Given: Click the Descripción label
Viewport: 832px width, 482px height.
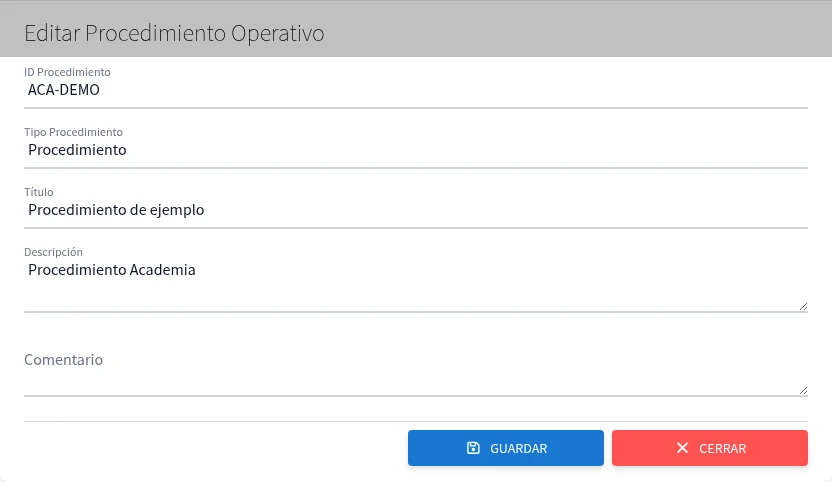Looking at the screenshot, I should (x=54, y=252).
